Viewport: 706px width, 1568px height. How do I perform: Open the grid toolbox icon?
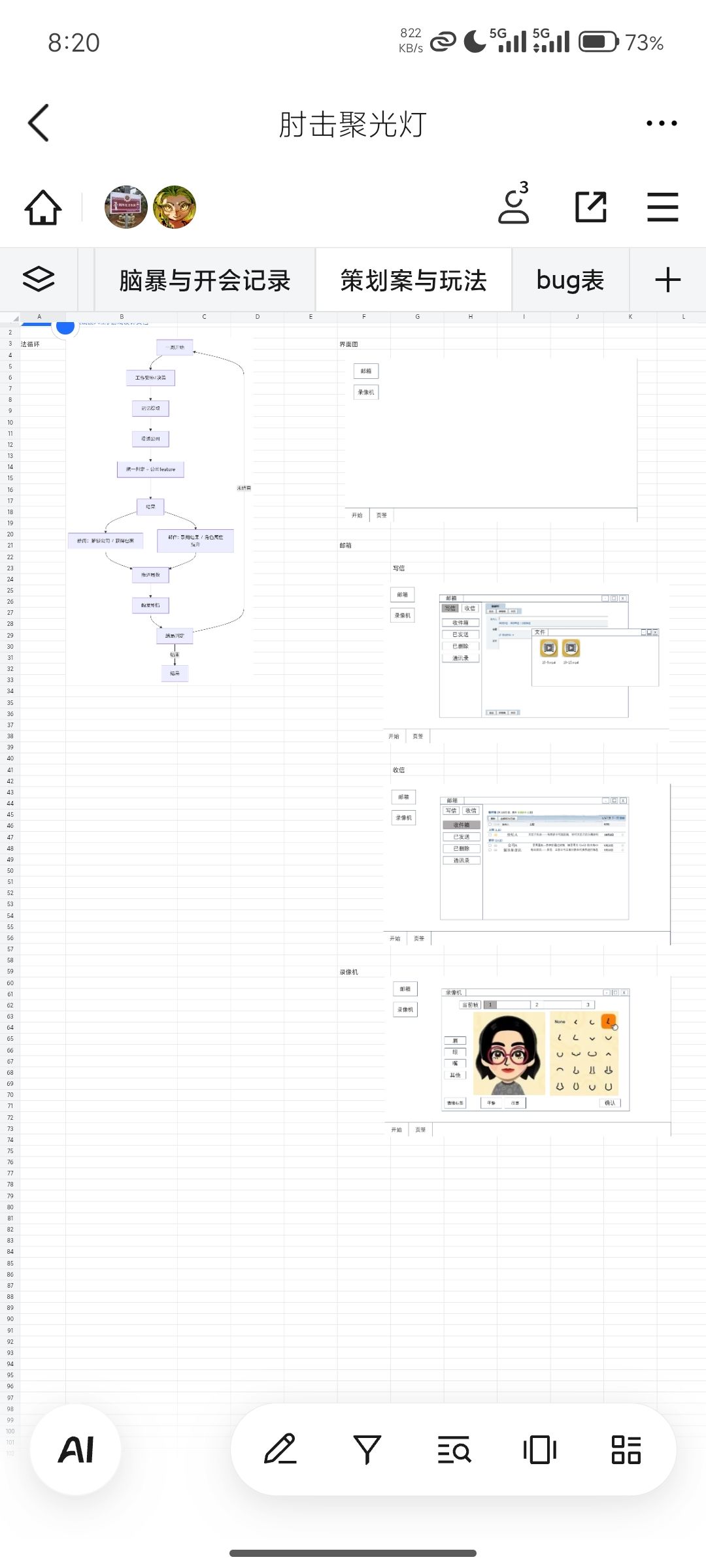pyautogui.click(x=626, y=1449)
